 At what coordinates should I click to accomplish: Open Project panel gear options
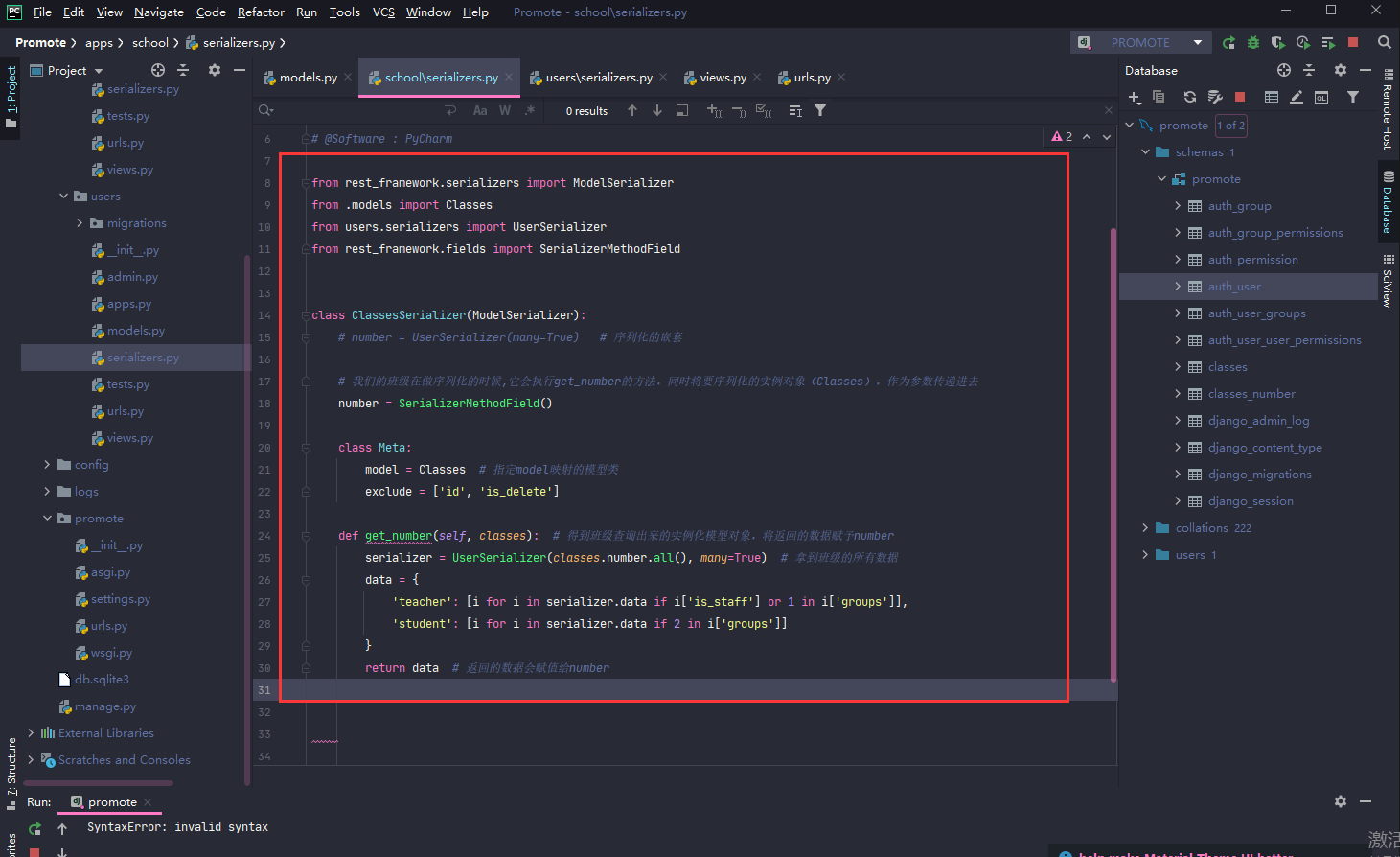click(x=215, y=70)
